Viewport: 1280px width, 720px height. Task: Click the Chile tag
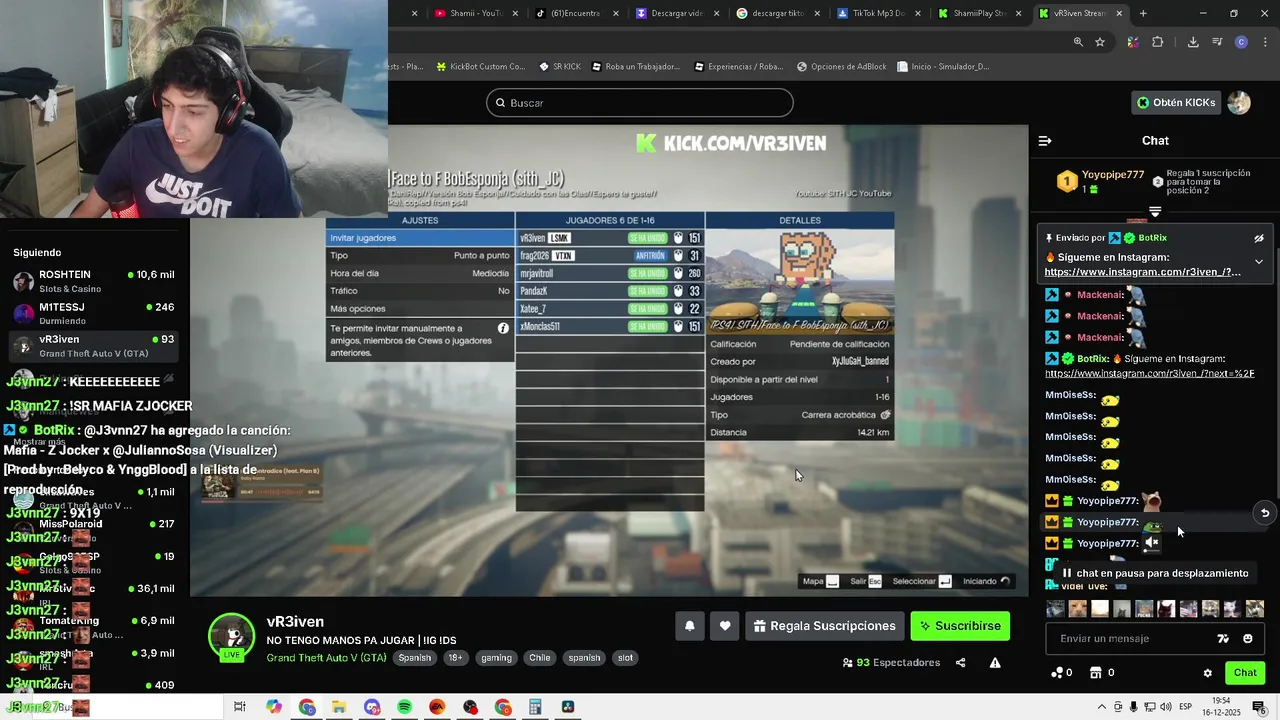click(540, 658)
